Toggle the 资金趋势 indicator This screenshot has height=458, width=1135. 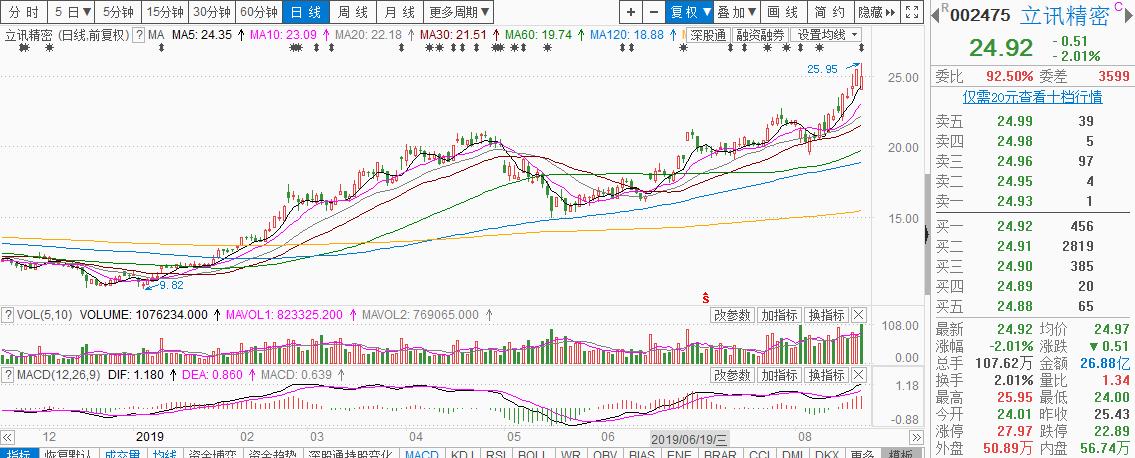[x=271, y=453]
